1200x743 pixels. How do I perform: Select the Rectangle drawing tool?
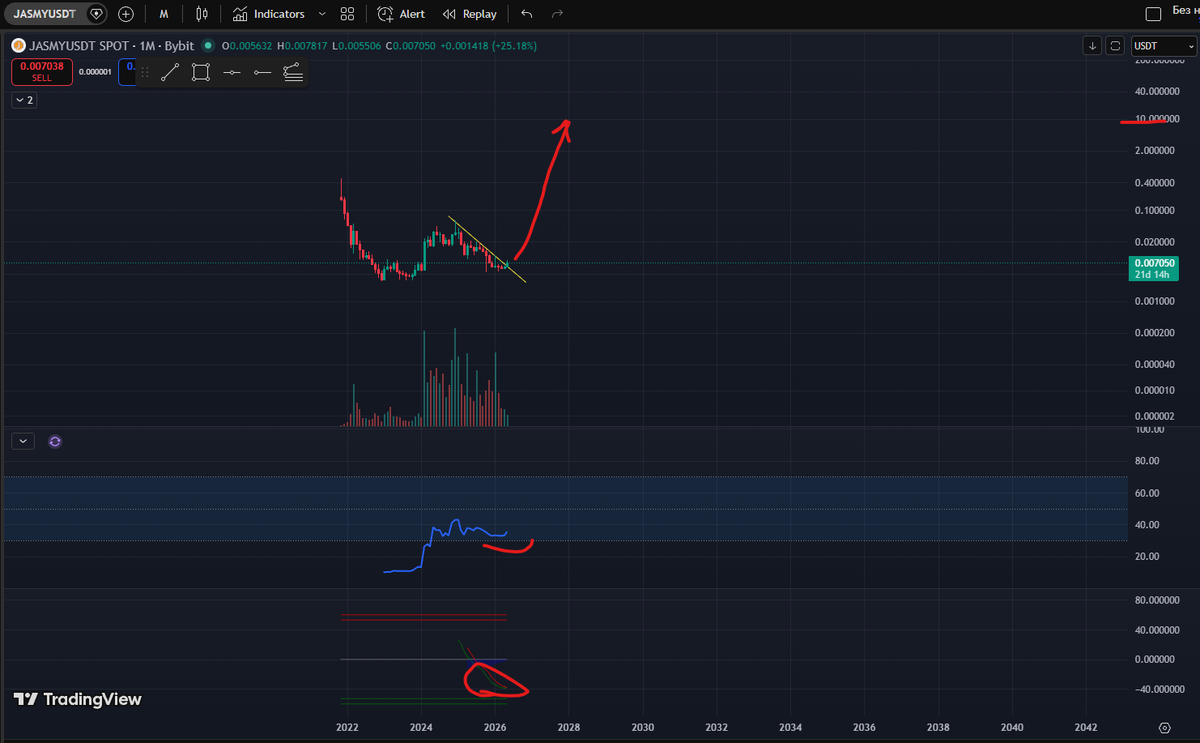click(x=201, y=72)
